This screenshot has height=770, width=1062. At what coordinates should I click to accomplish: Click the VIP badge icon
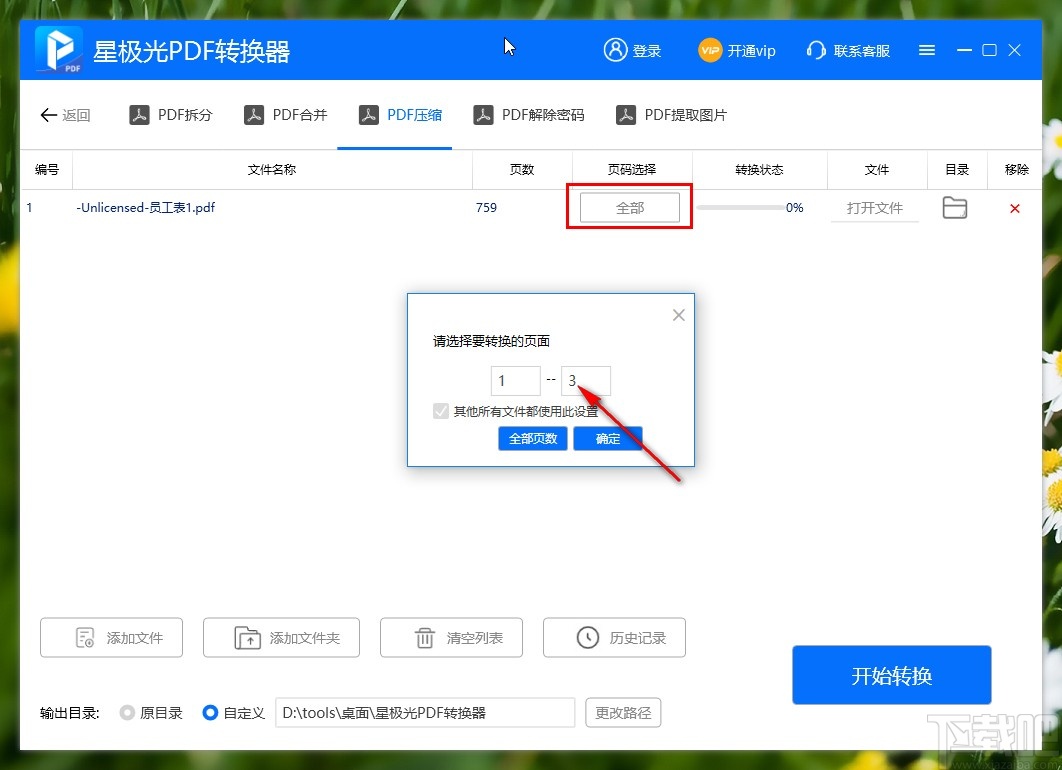coord(710,50)
